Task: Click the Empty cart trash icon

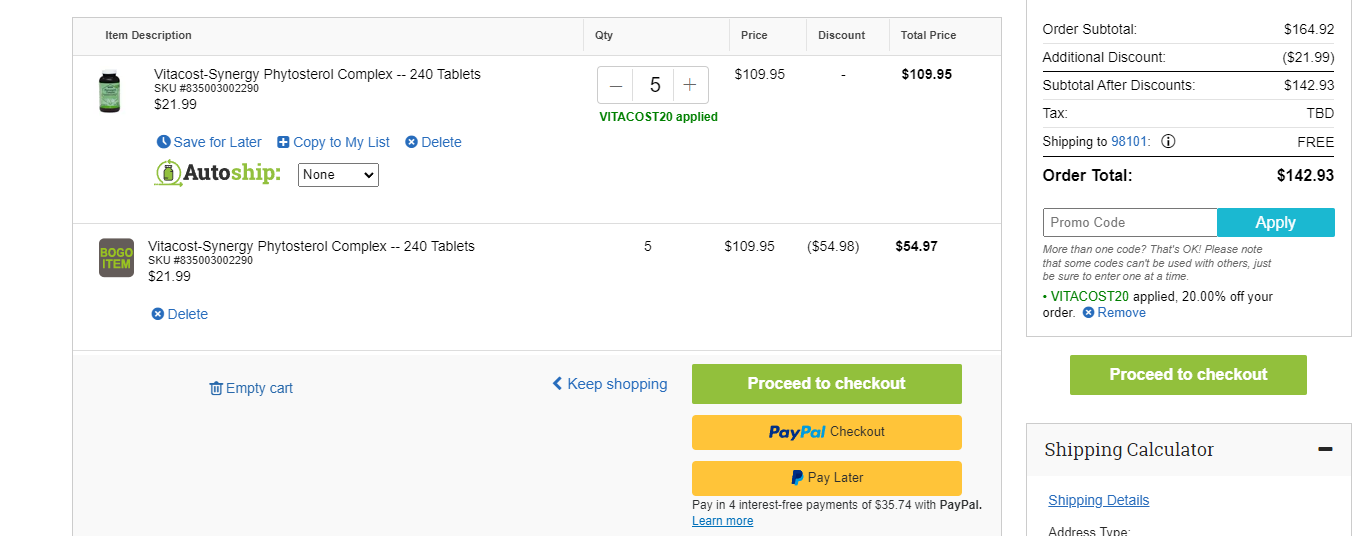Action: [216, 388]
